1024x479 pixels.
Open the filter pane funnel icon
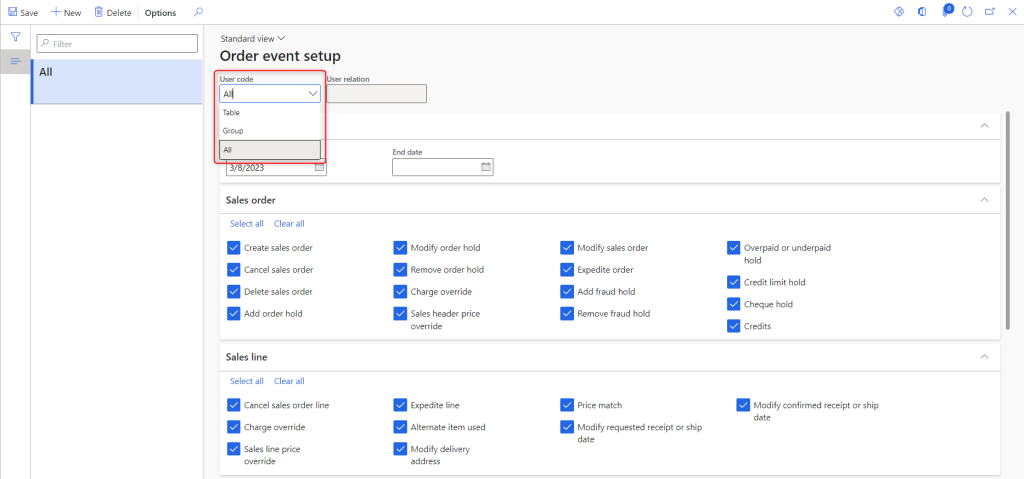pyautogui.click(x=16, y=37)
